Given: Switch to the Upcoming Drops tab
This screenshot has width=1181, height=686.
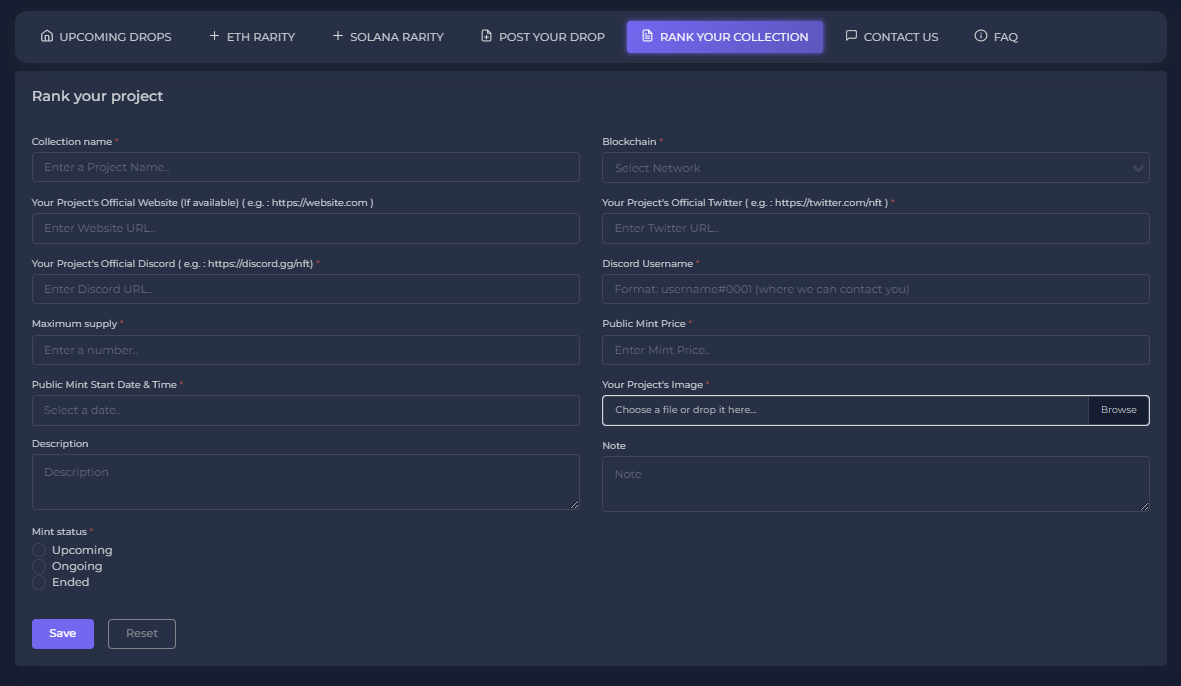Looking at the screenshot, I should click(x=106, y=37).
